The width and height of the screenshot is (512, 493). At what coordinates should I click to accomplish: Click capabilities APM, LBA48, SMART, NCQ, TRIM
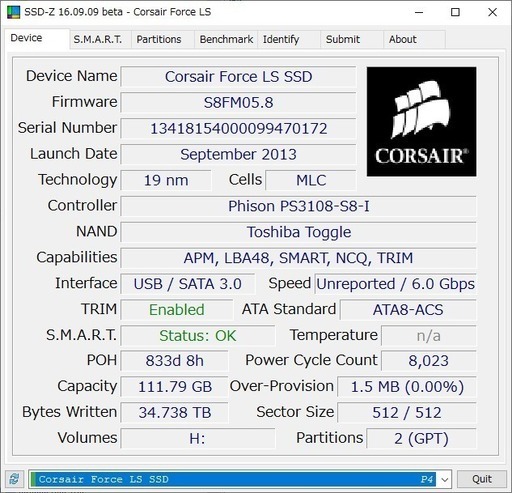click(298, 258)
